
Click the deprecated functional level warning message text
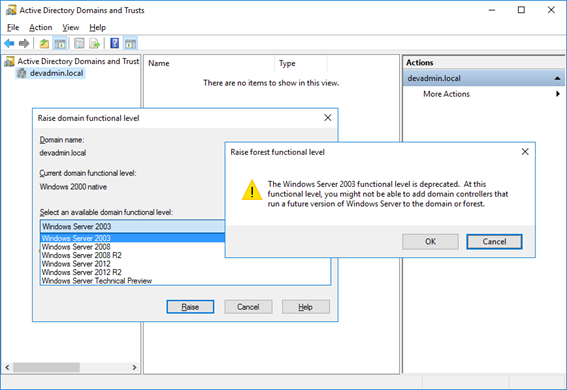(x=388, y=194)
